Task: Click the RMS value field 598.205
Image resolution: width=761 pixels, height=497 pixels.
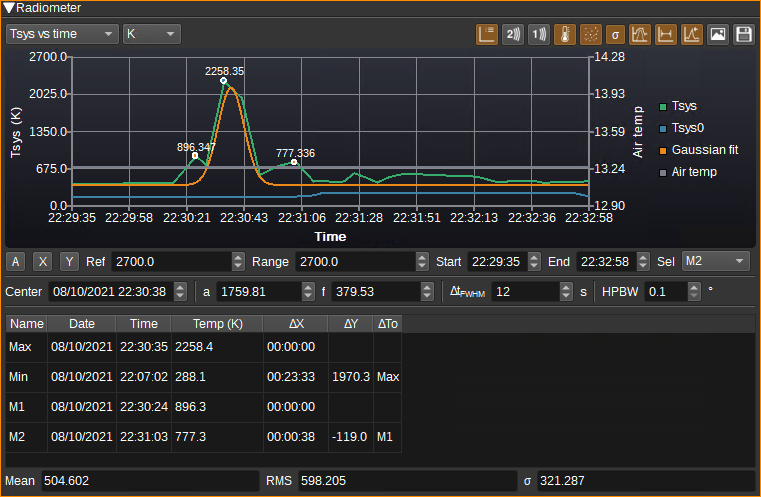Action: (x=407, y=481)
